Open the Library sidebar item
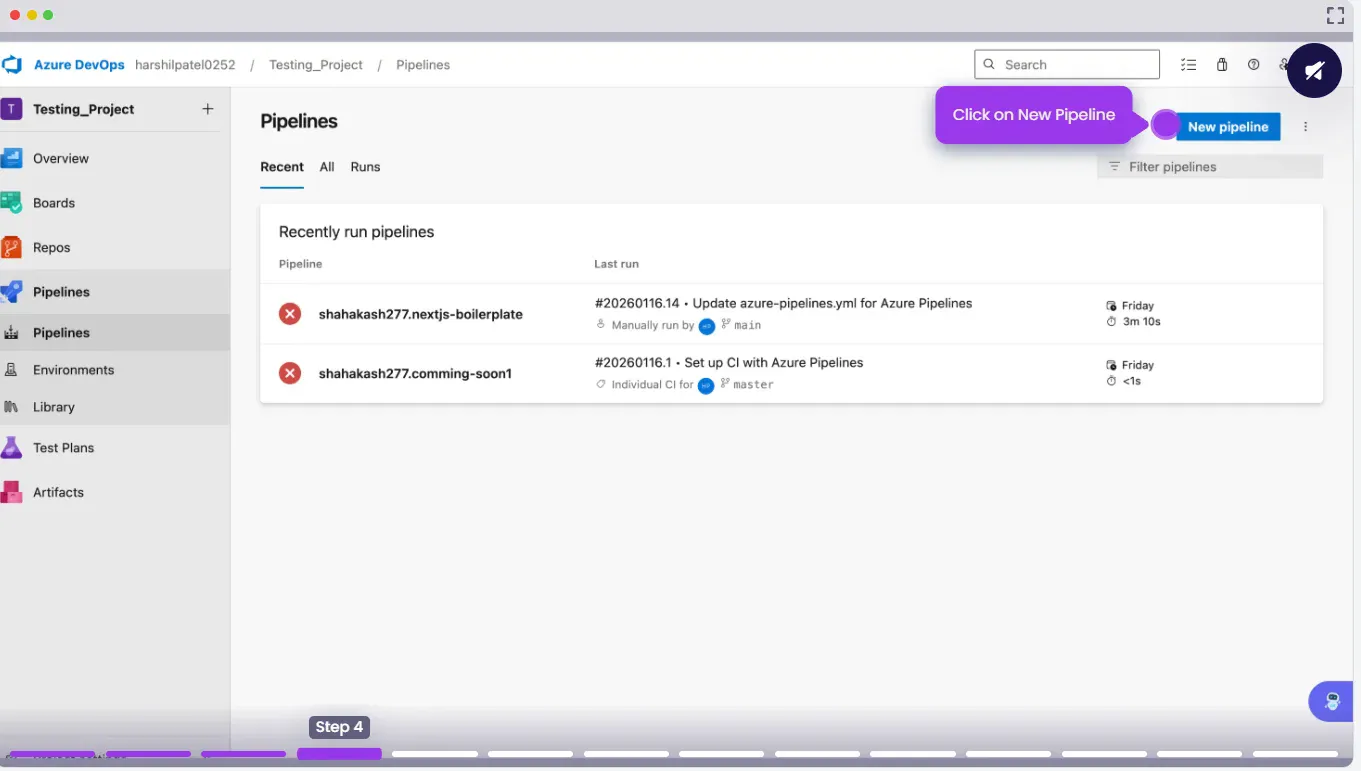 [x=53, y=408]
